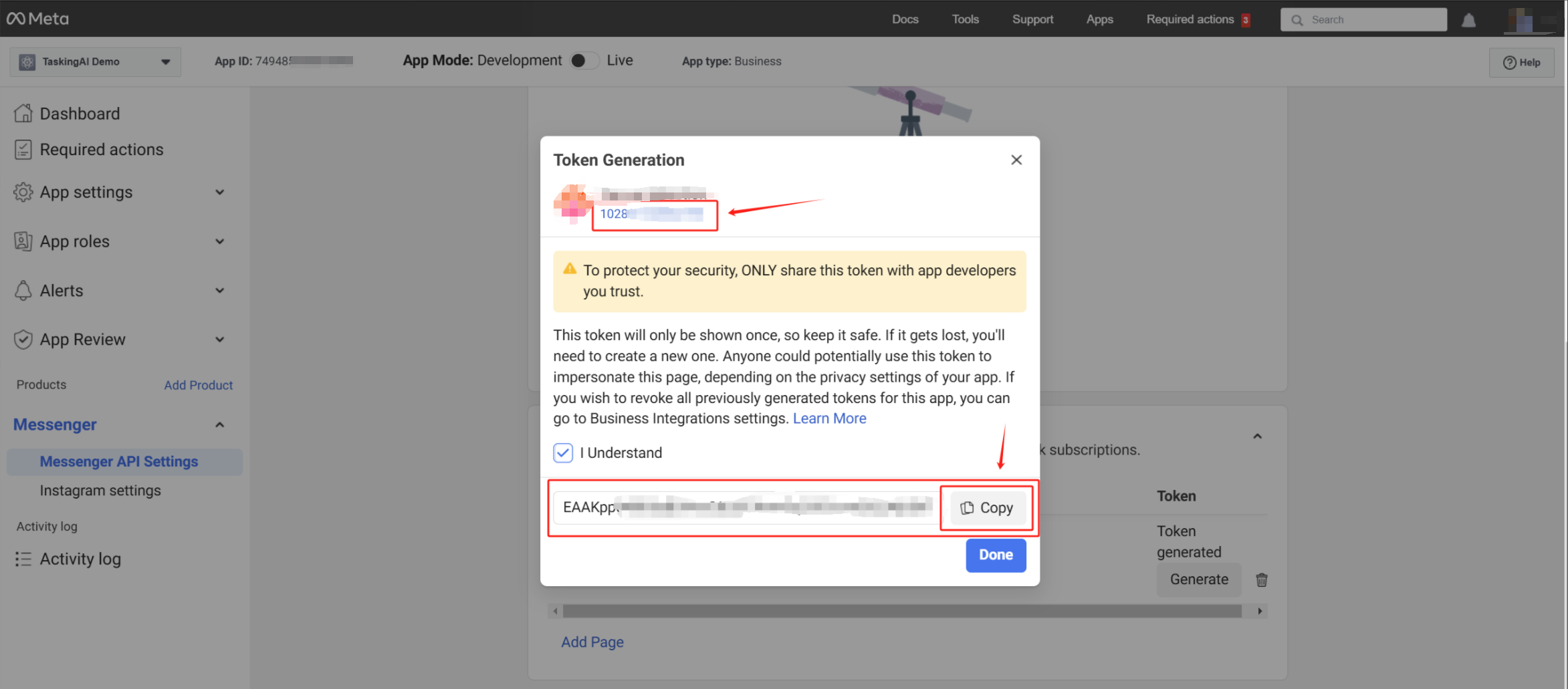Click the Required actions checklist icon

[x=23, y=150]
